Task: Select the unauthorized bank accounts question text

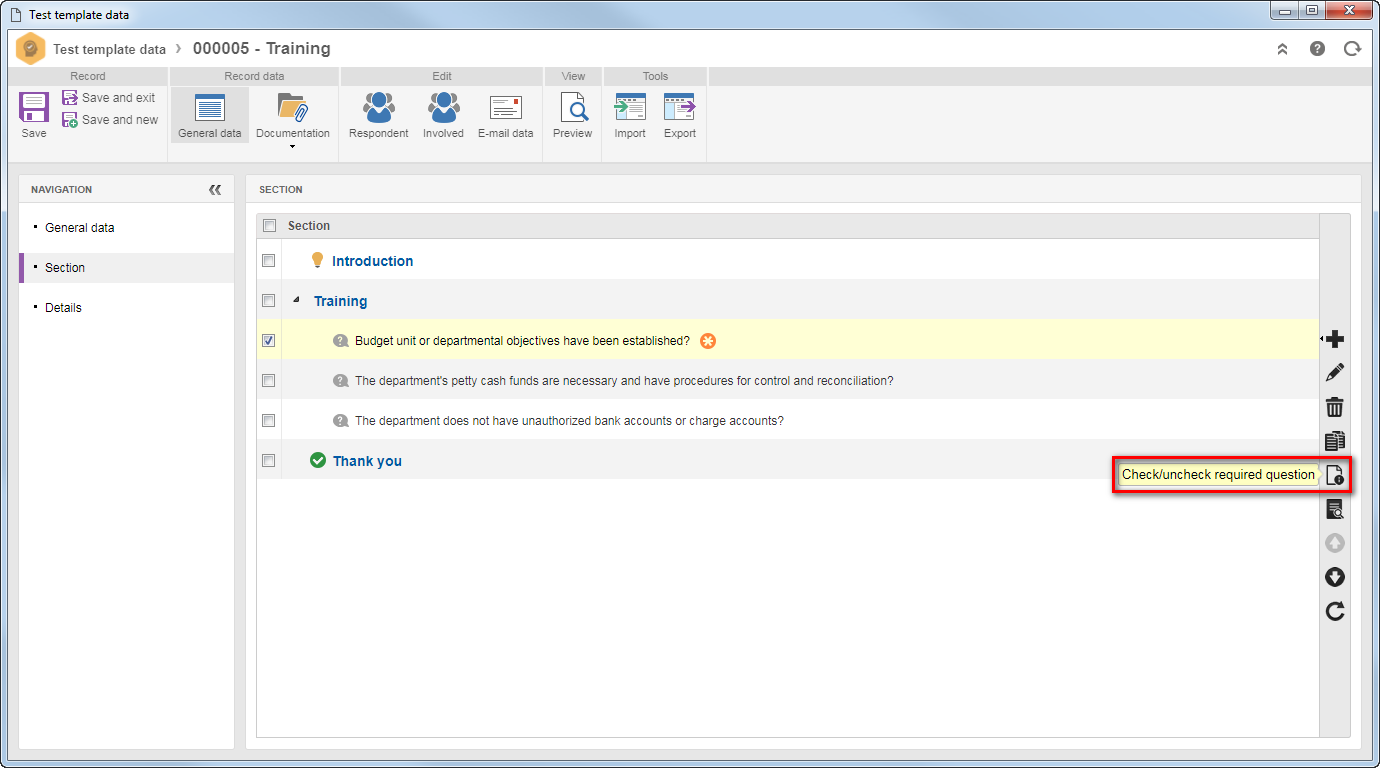Action: tap(569, 421)
